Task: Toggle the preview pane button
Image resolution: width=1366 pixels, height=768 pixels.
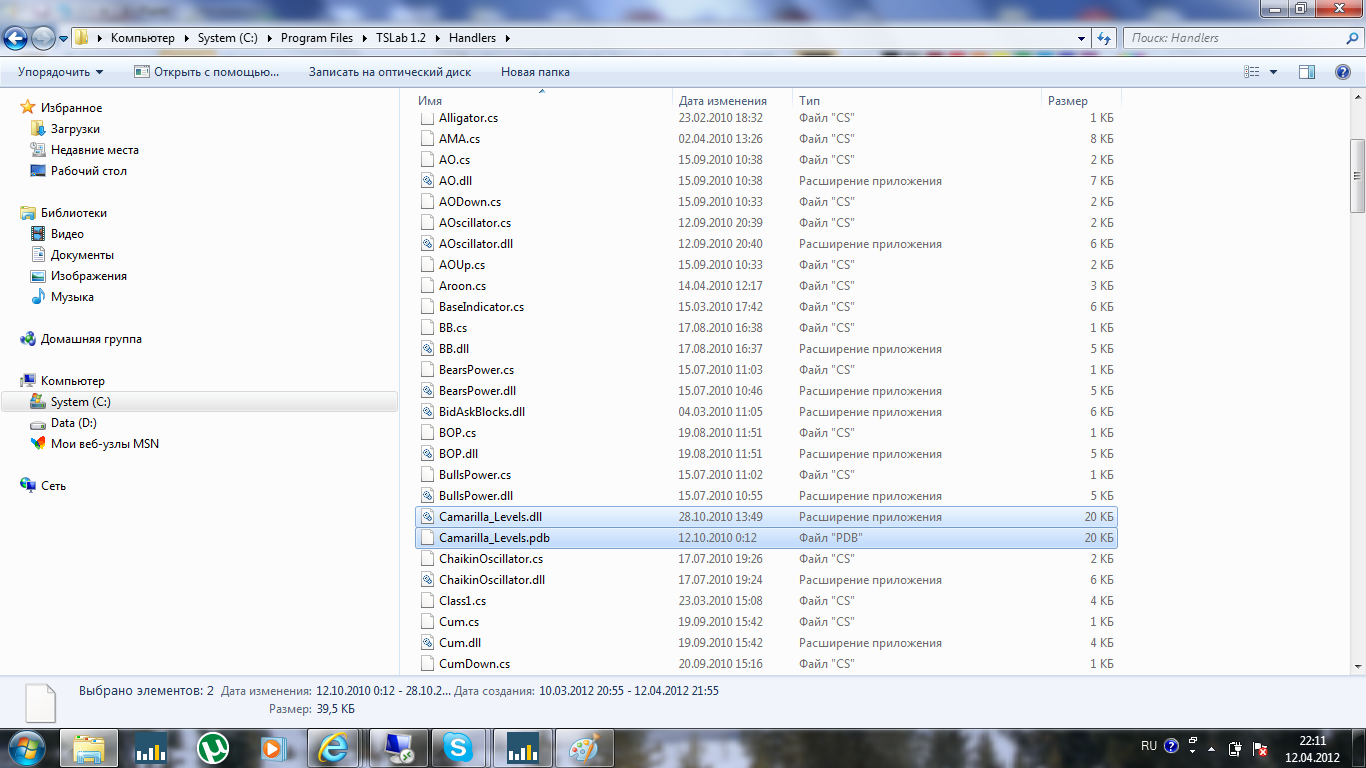Action: [1306, 72]
